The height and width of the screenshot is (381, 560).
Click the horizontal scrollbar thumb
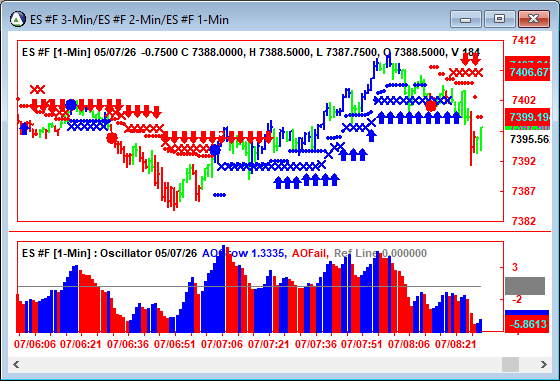point(510,365)
